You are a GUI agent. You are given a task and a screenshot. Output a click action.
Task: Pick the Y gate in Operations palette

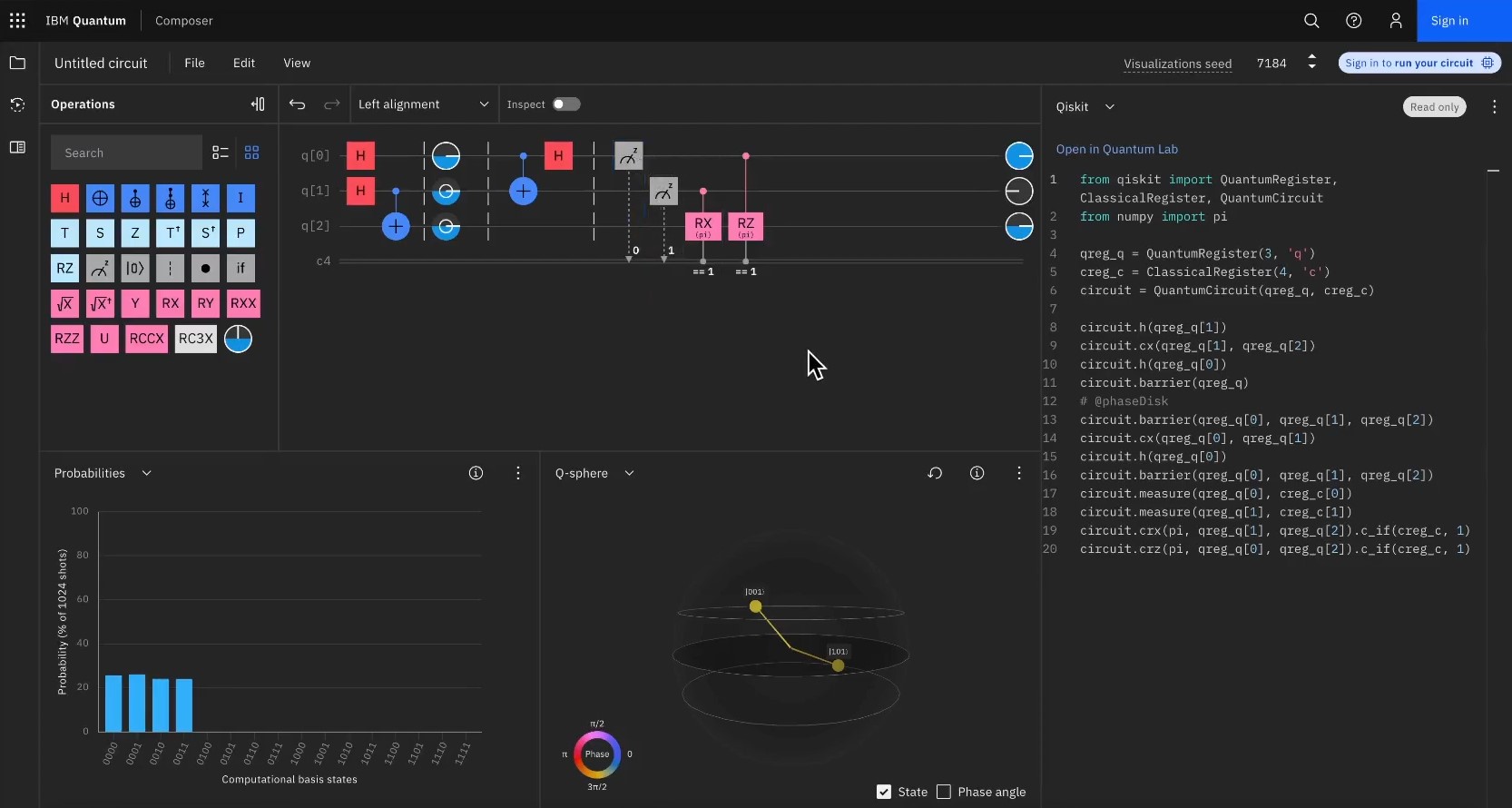click(x=135, y=304)
